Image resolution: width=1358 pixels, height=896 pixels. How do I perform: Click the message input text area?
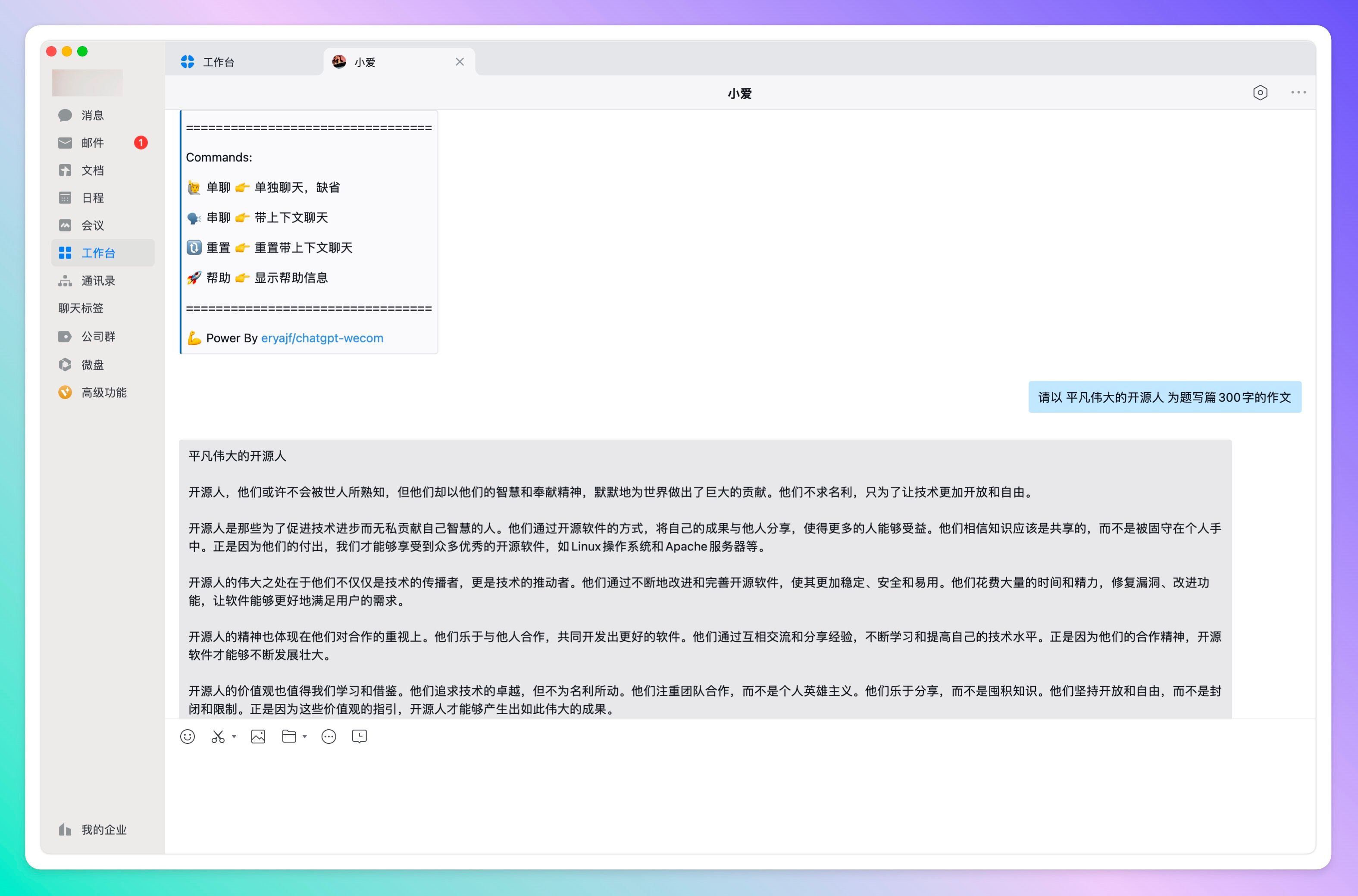pyautogui.click(x=740, y=800)
